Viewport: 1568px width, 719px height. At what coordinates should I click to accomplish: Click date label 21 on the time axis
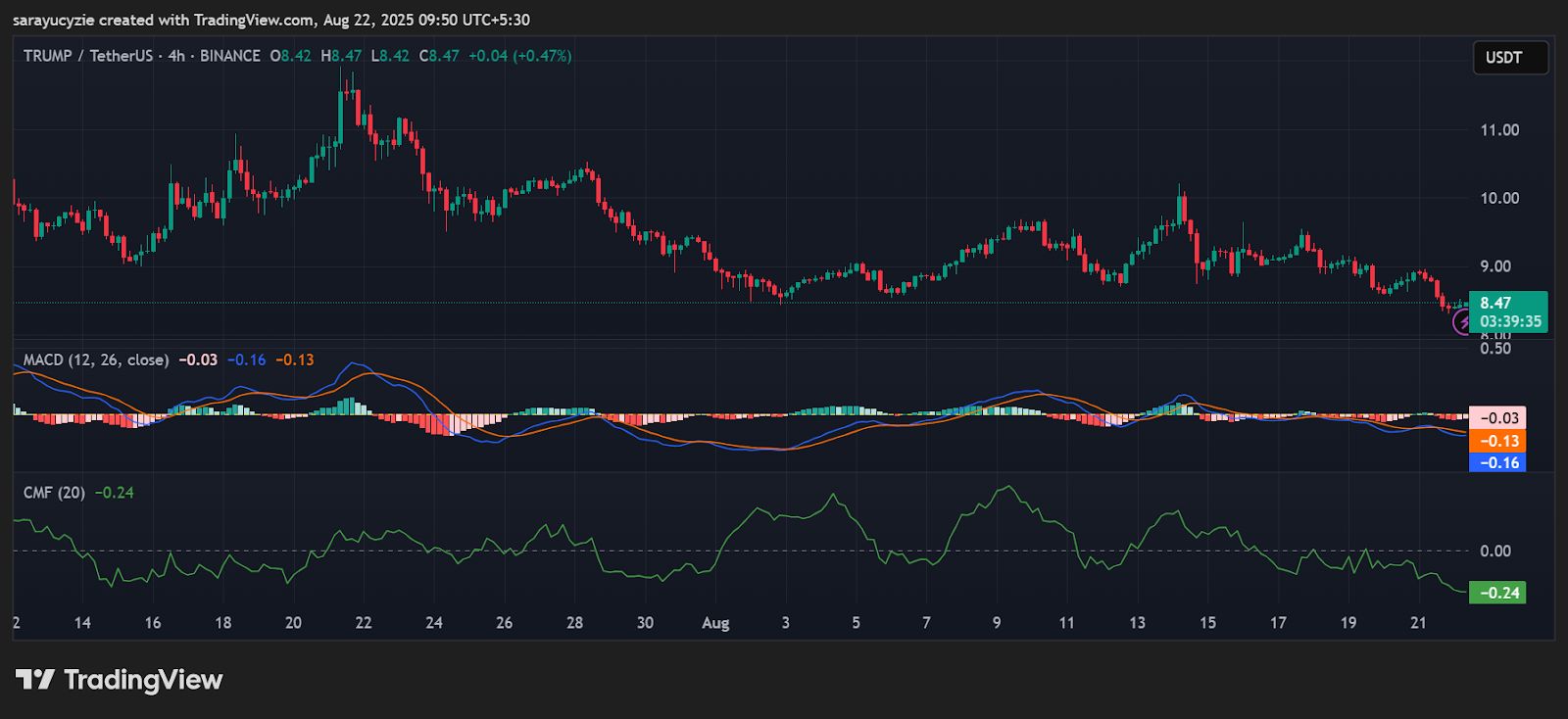click(1419, 623)
